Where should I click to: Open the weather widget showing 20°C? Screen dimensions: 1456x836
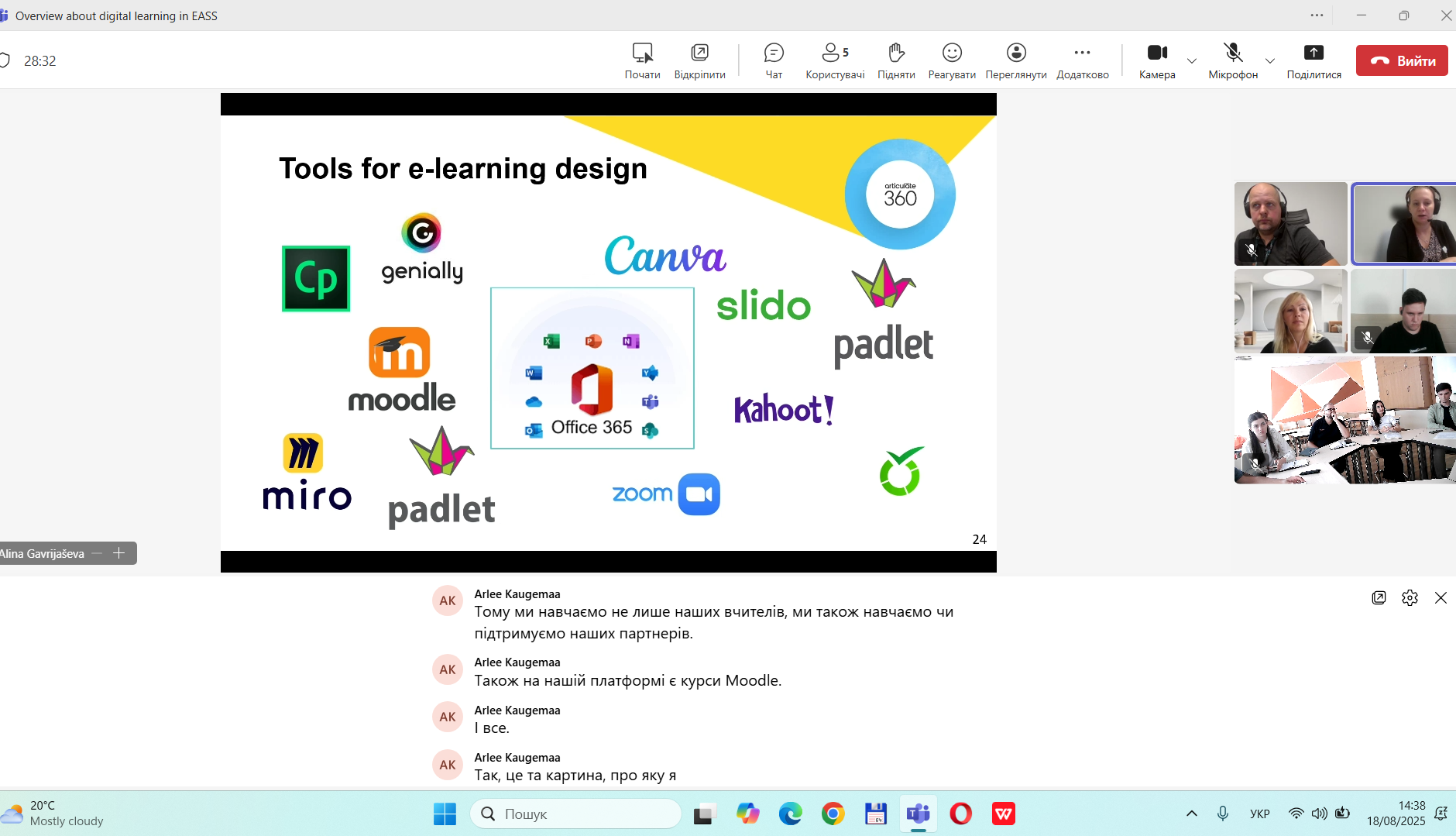[x=53, y=814]
